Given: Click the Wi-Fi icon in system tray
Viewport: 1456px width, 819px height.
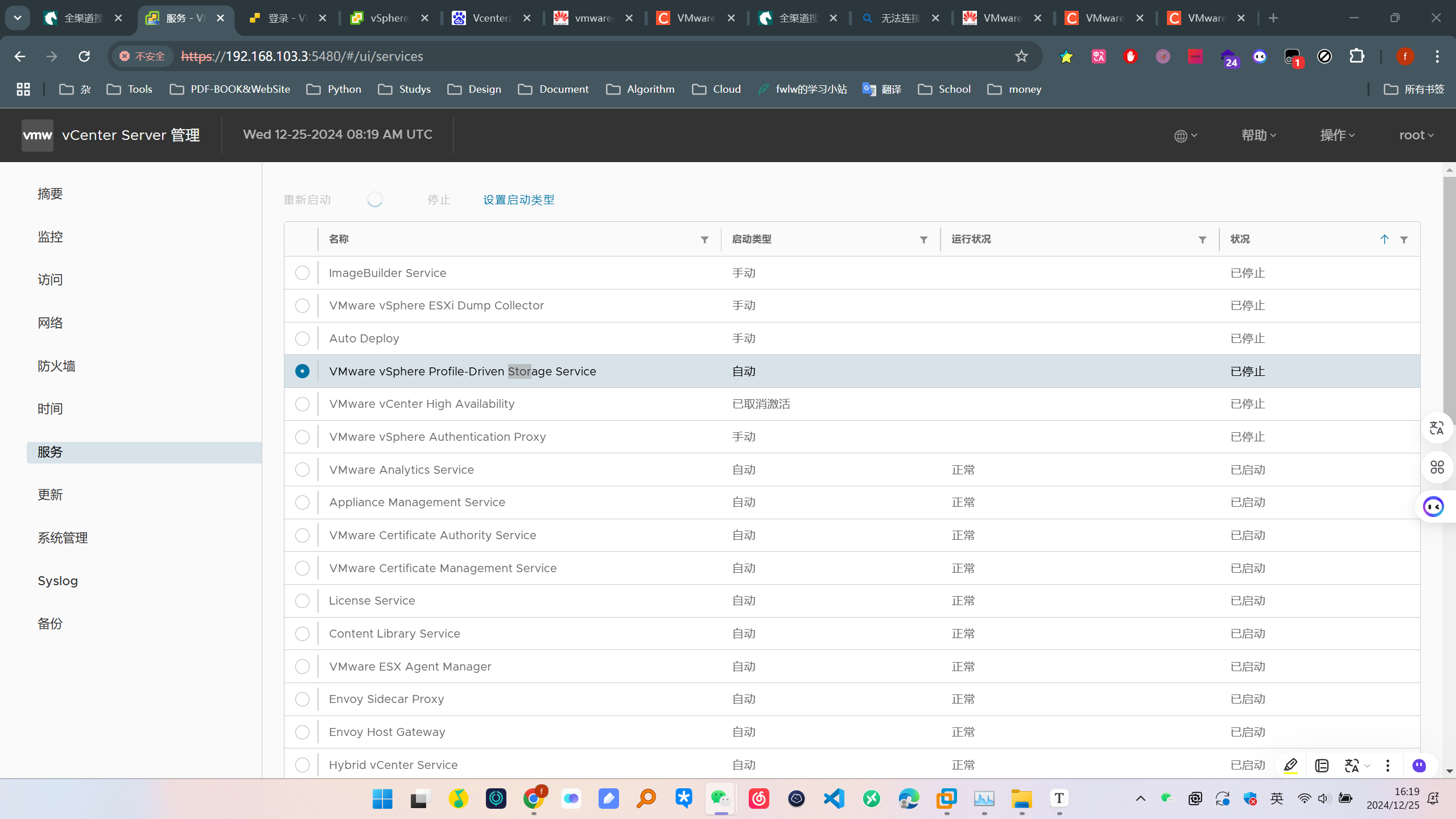Looking at the screenshot, I should (1304, 799).
